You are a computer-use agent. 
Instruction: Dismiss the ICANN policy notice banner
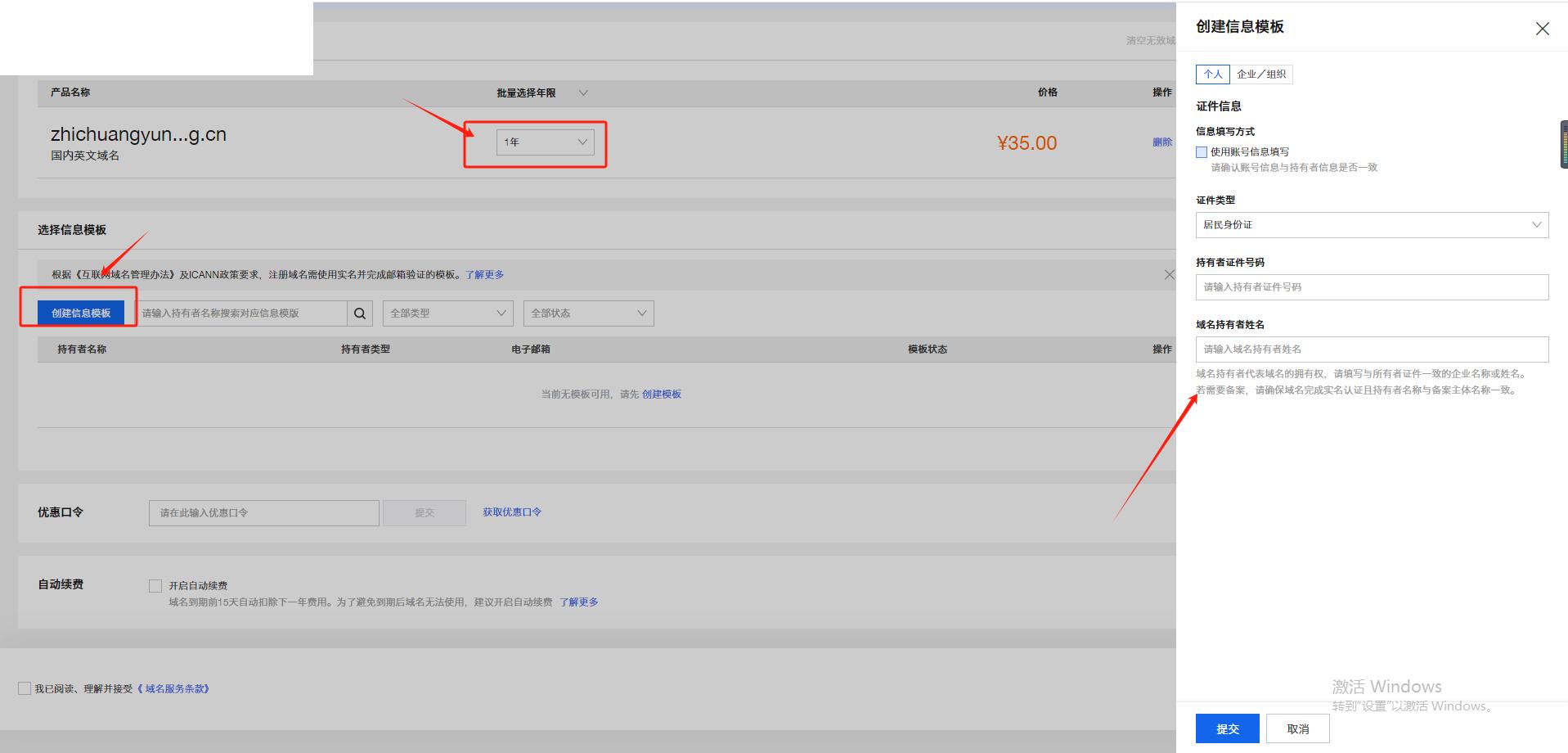1169,275
